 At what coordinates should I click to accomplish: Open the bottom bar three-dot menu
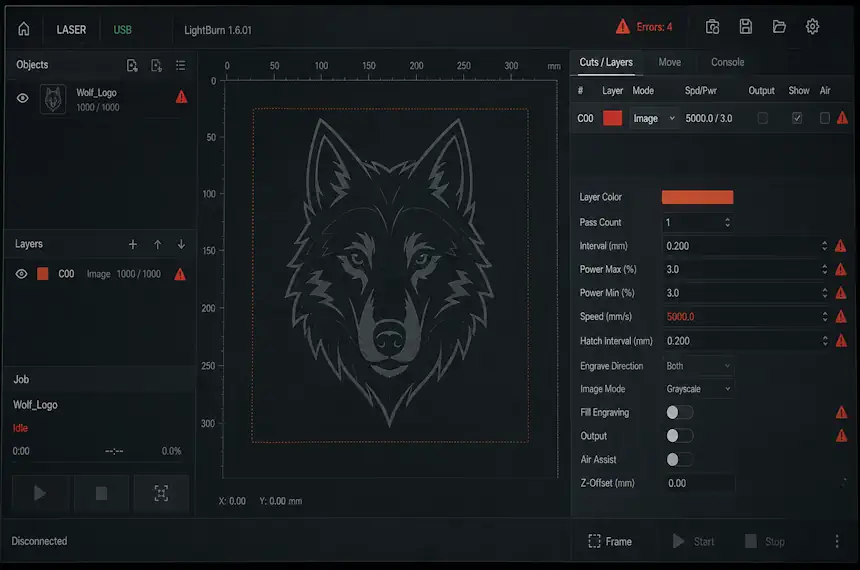[x=837, y=541]
